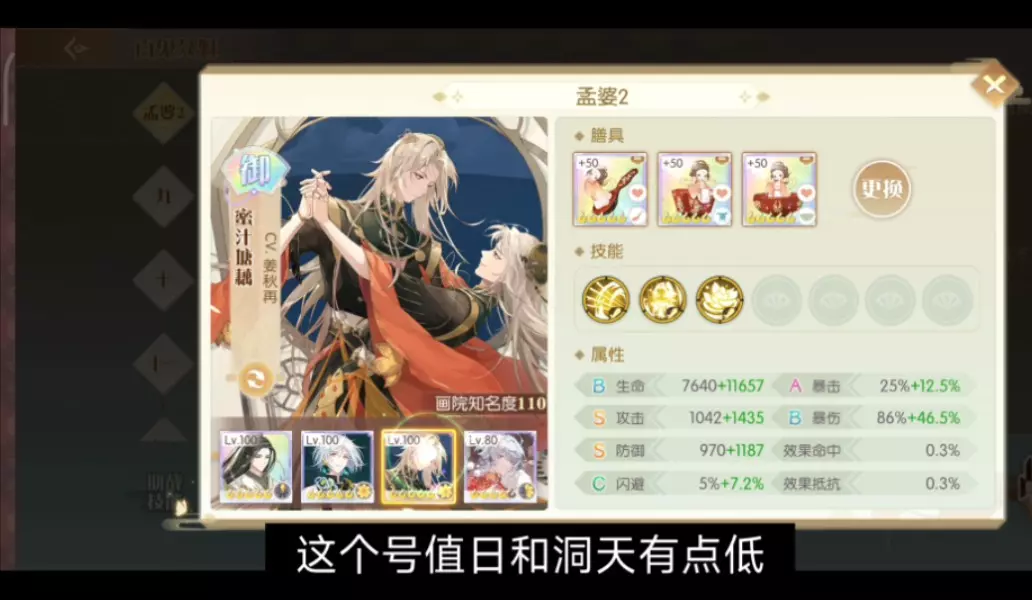Toggle the orange swap artwork icon
Image resolution: width=1032 pixels, height=600 pixels.
click(x=255, y=380)
